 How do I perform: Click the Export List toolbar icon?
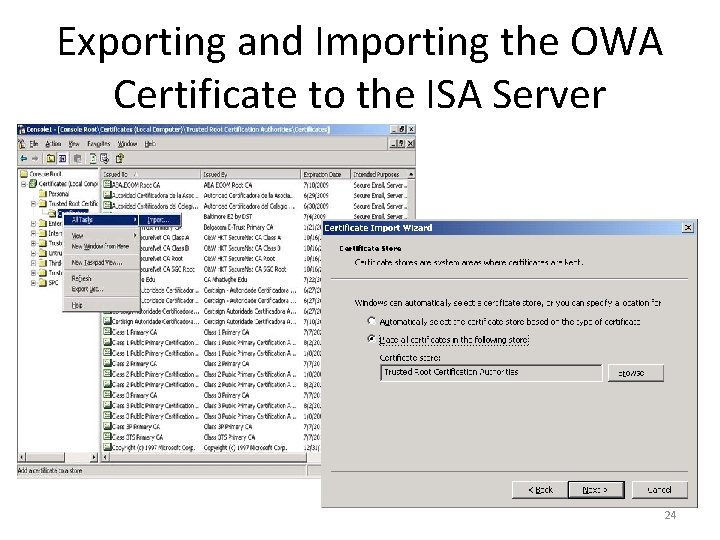(x=105, y=158)
